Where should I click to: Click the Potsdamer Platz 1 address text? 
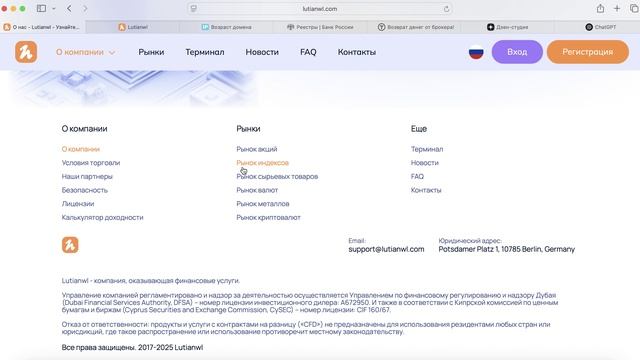[507, 249]
